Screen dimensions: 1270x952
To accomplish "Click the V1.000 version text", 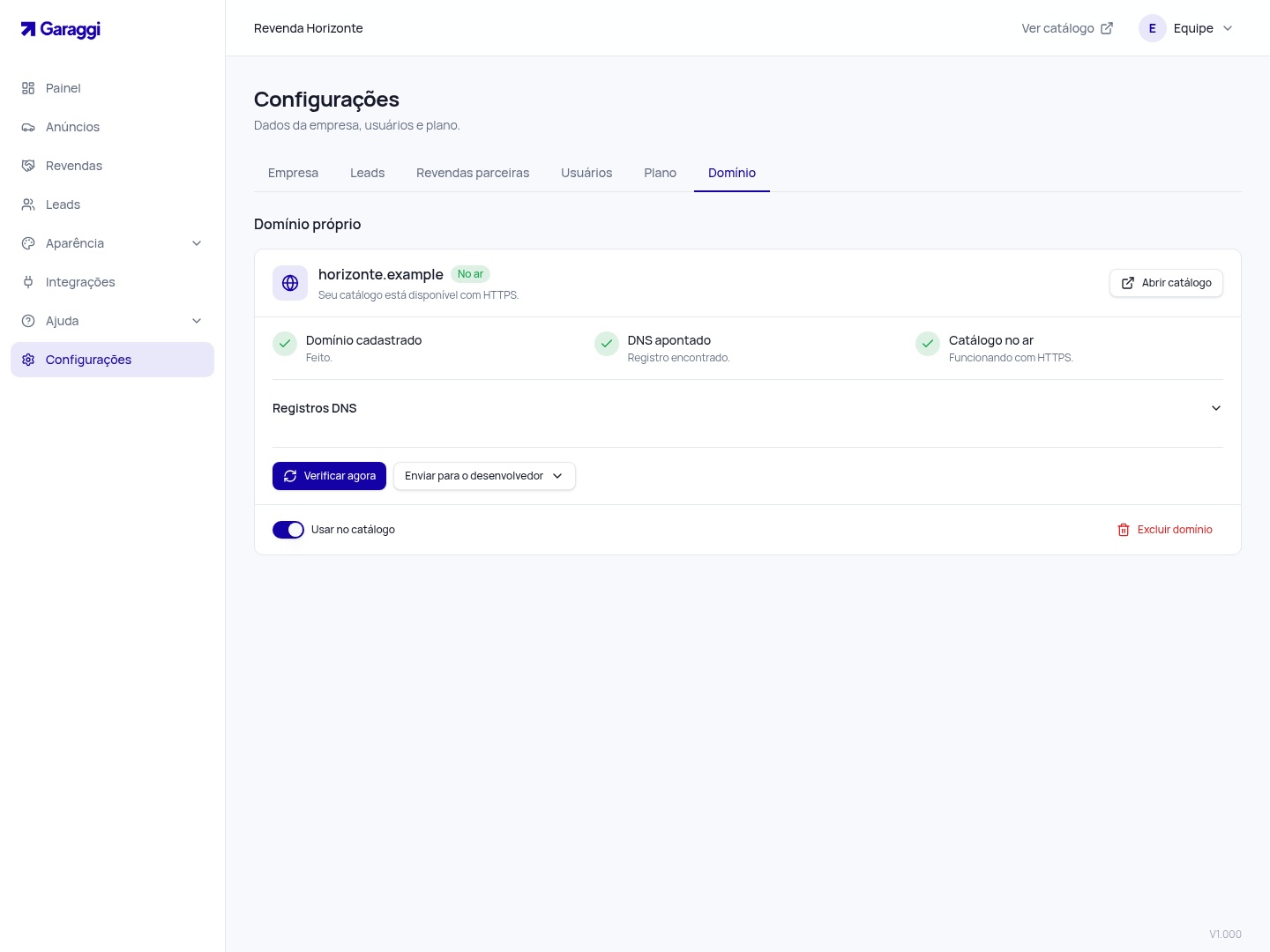I will point(1225,934).
